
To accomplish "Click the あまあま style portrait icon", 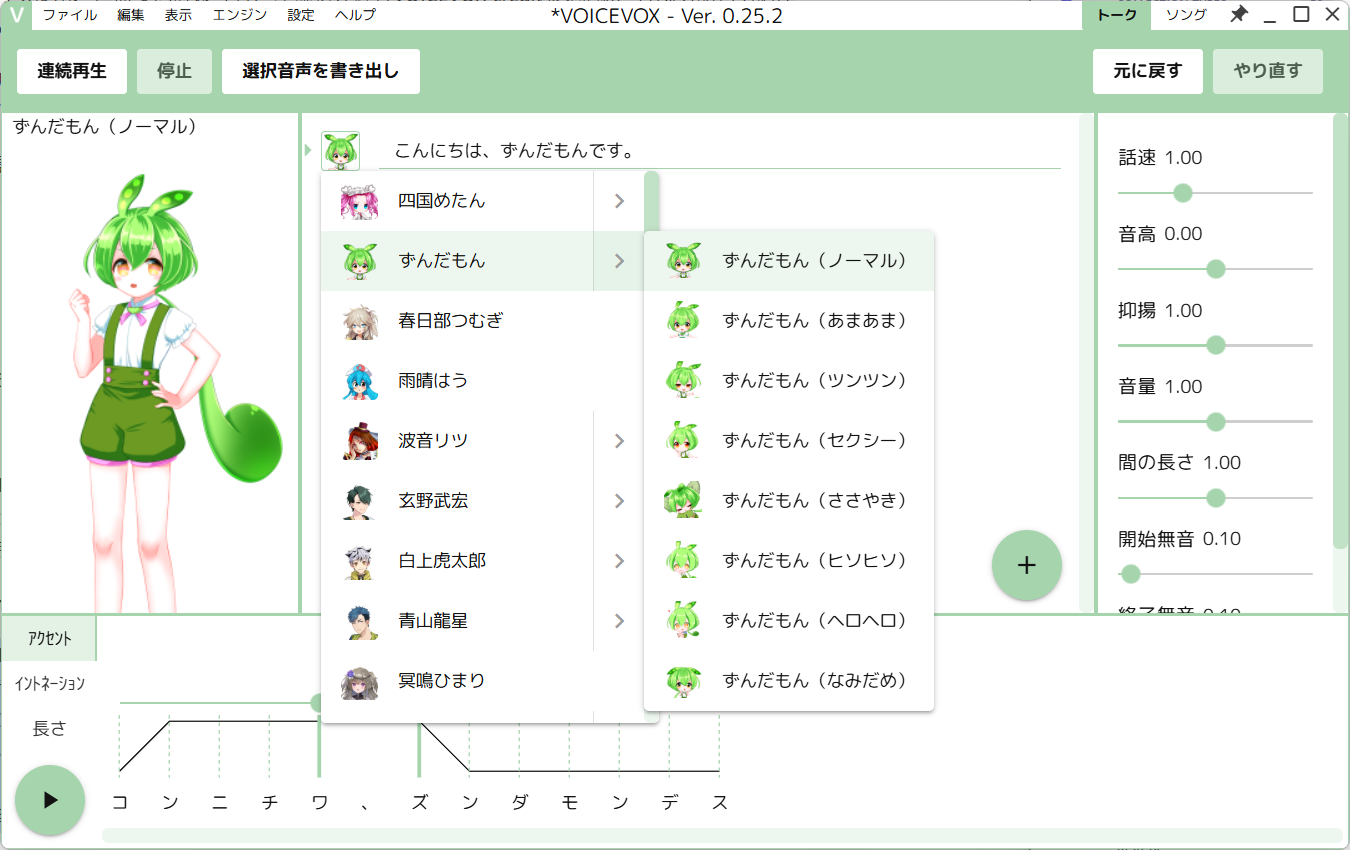I will pyautogui.click(x=682, y=321).
